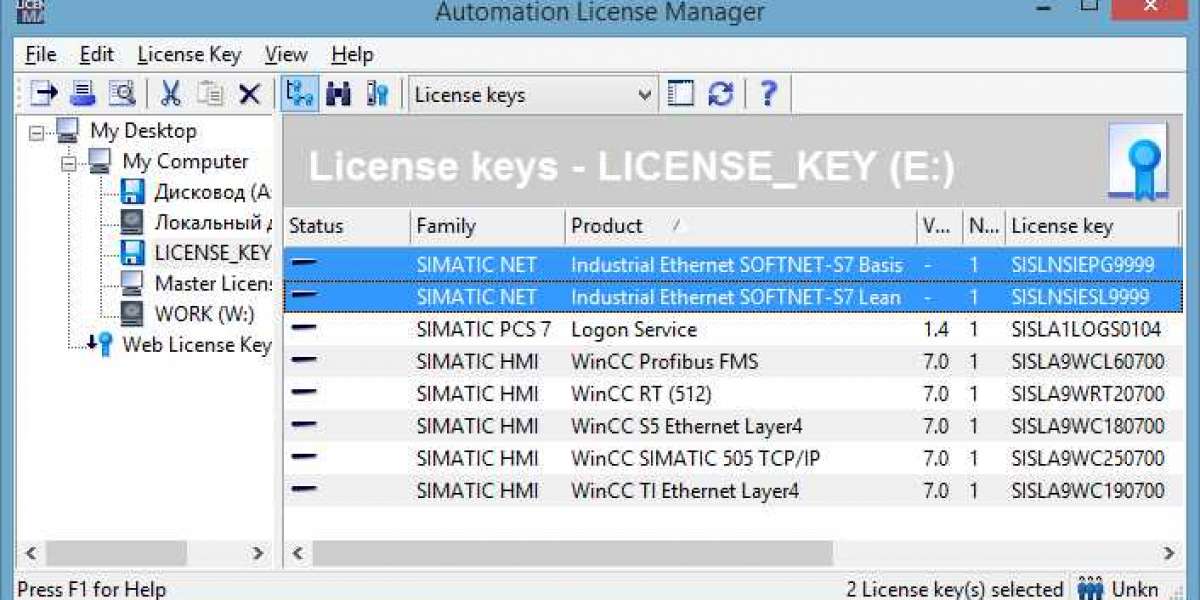This screenshot has height=600, width=1200.
Task: Toggle the split window view icon
Action: [x=681, y=93]
